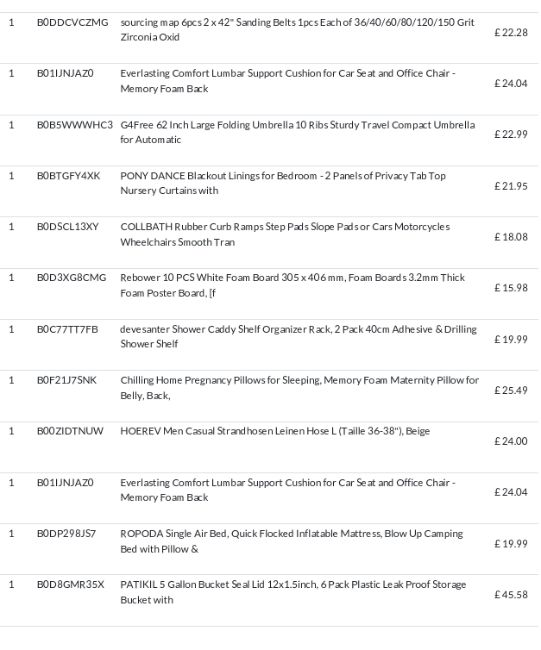This screenshot has width=541, height=650.
Task: Select Chilling Home Pregnancy Pillows description
Action: click(299, 388)
